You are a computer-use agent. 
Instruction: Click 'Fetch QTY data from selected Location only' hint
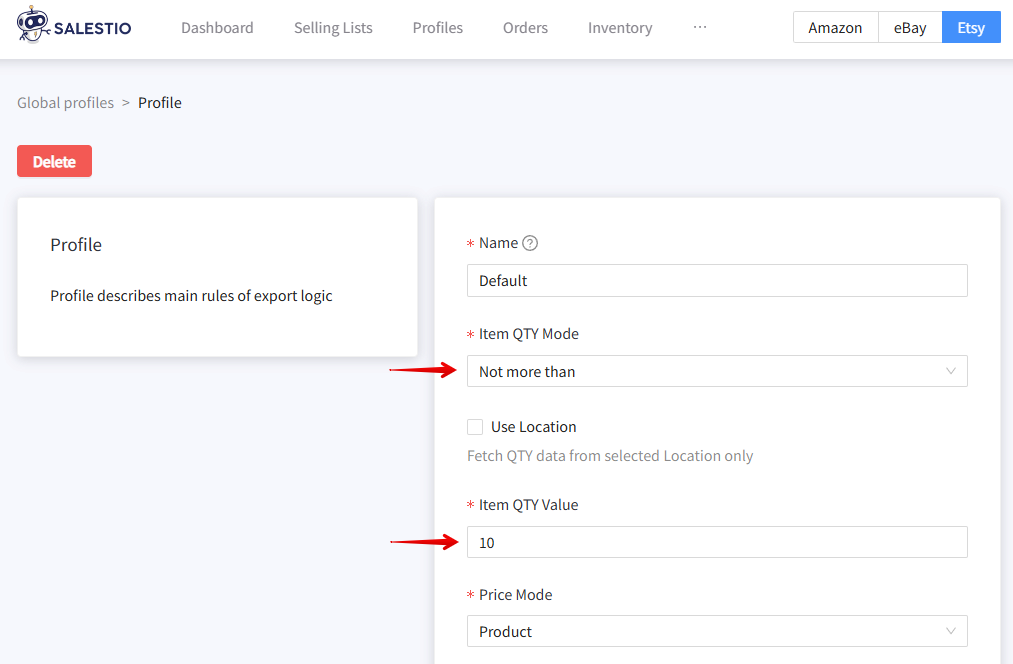pos(610,456)
